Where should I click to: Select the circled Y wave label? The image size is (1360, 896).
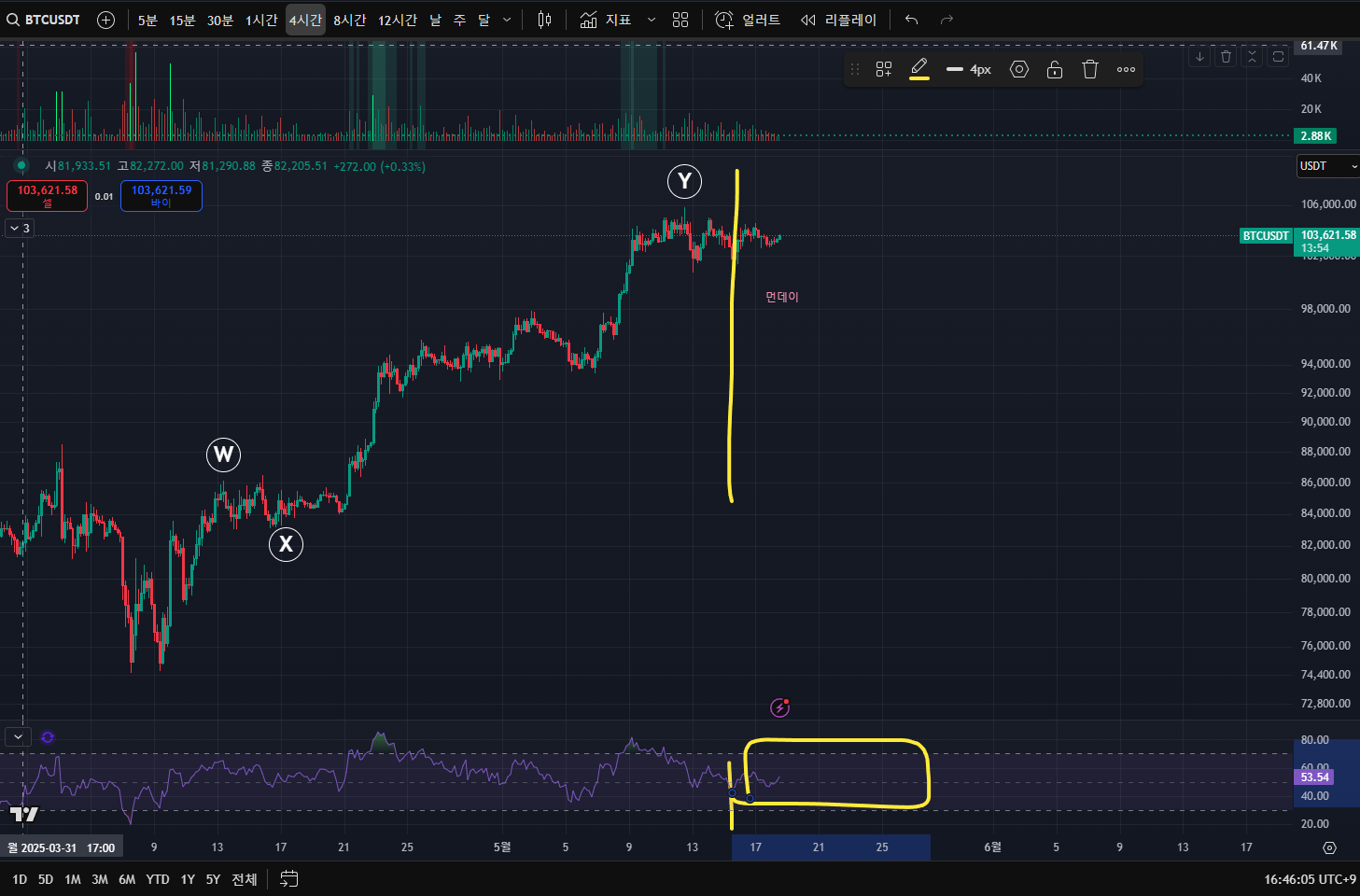pos(684,181)
